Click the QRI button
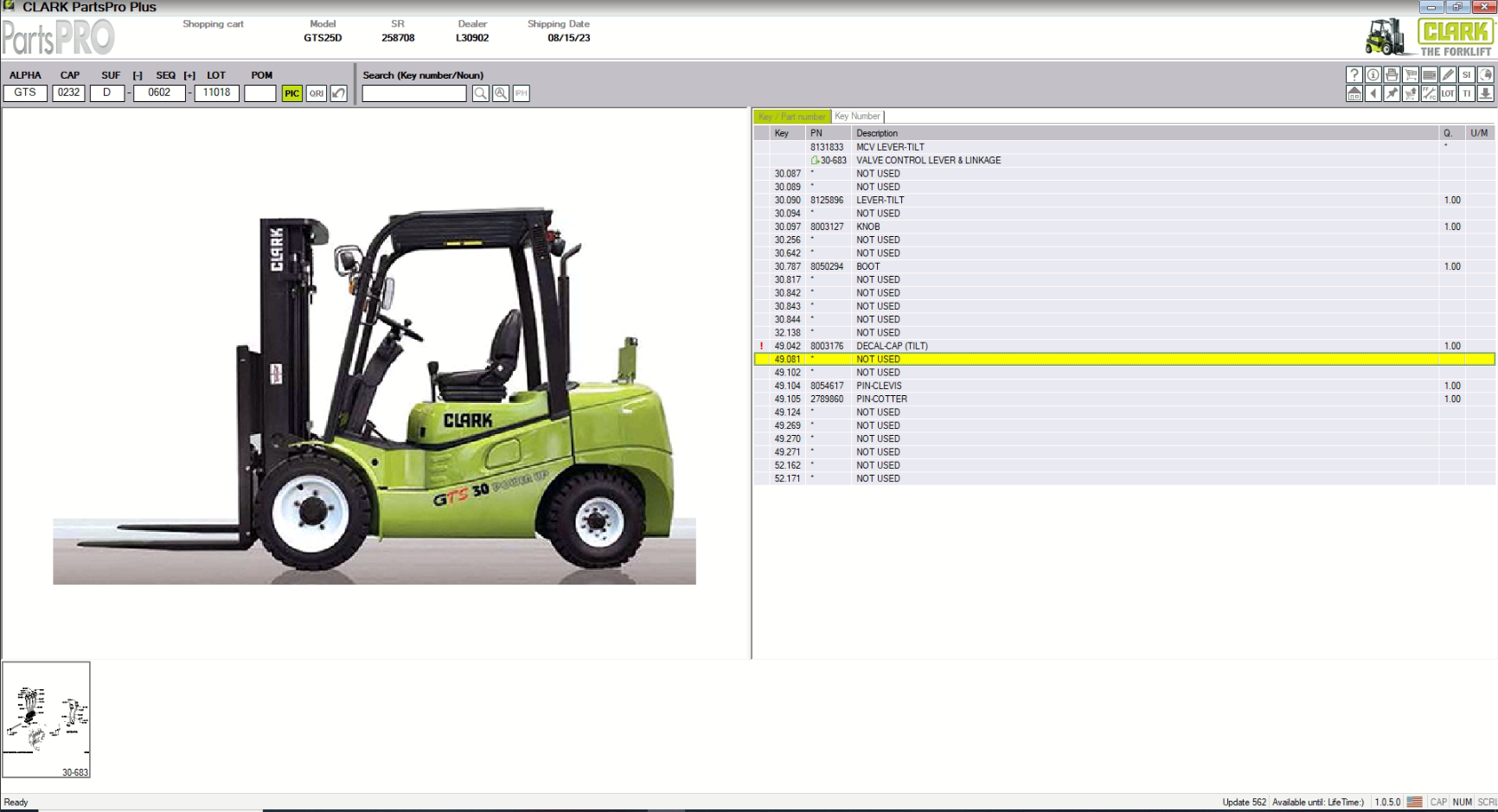 (x=317, y=93)
